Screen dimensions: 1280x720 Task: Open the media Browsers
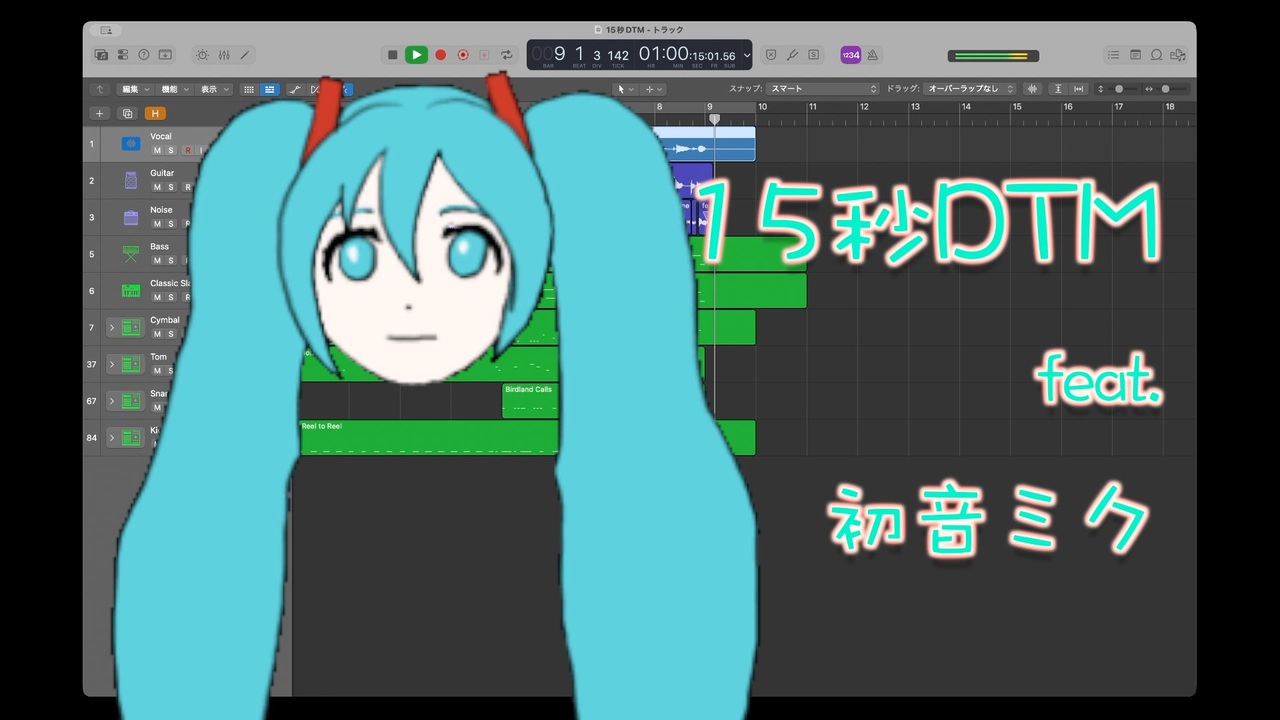tap(1179, 55)
